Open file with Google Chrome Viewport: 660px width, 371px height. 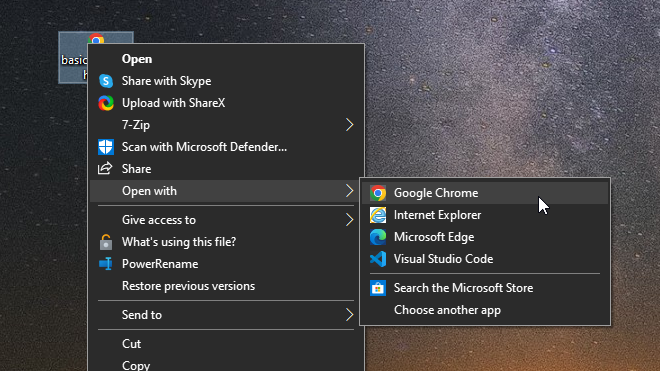pos(485,193)
